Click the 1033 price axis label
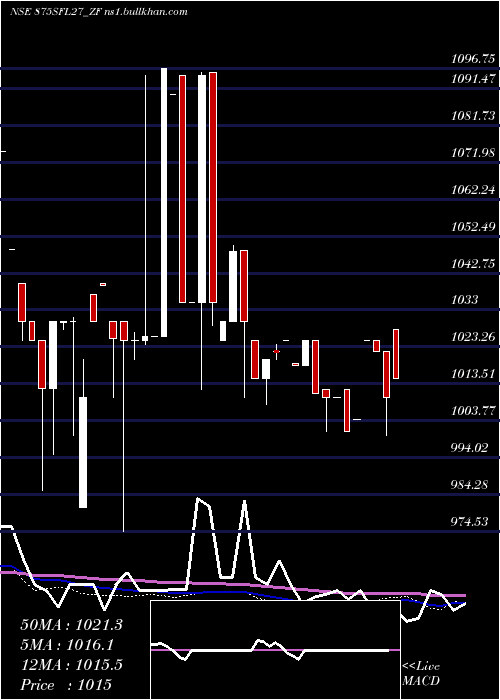 [464, 300]
